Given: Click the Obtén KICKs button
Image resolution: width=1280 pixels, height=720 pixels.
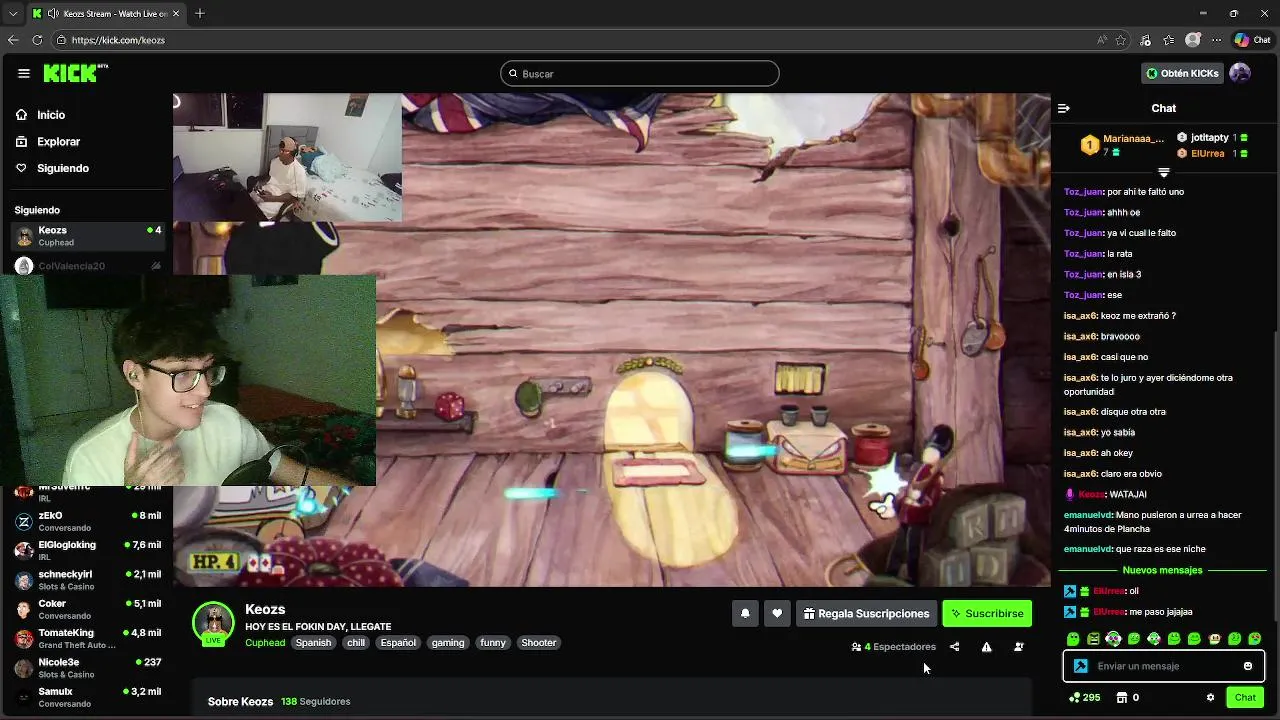Looking at the screenshot, I should point(1183,73).
